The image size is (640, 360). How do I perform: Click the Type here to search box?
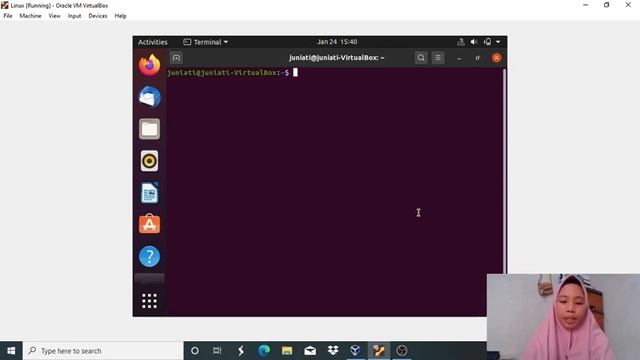(103, 351)
